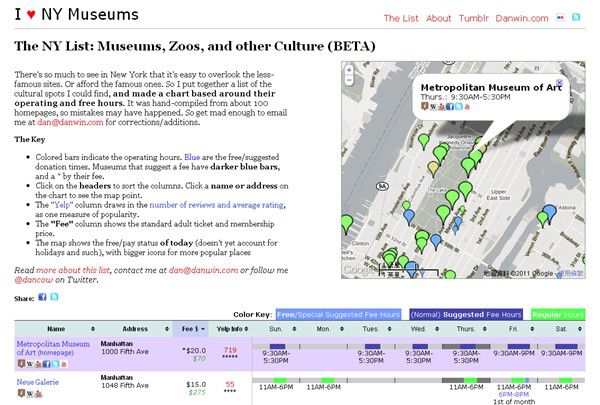Open Foursquare icon in the map popup

tap(424, 106)
